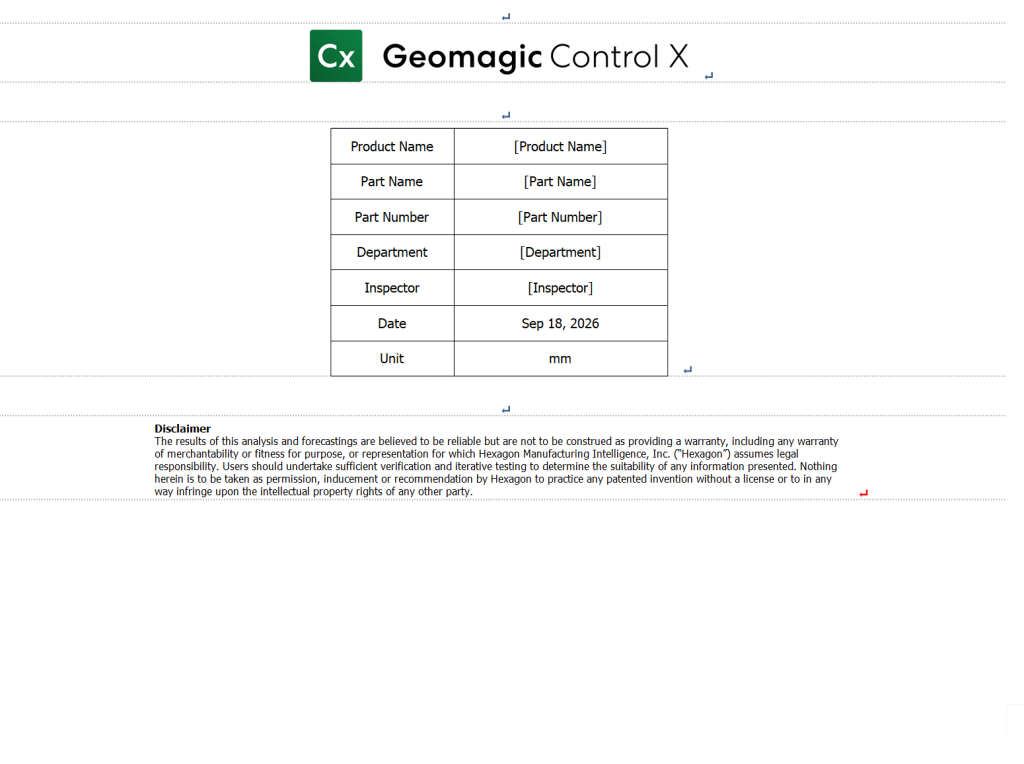Select the Date label cell
The image size is (1024, 764).
[392, 323]
